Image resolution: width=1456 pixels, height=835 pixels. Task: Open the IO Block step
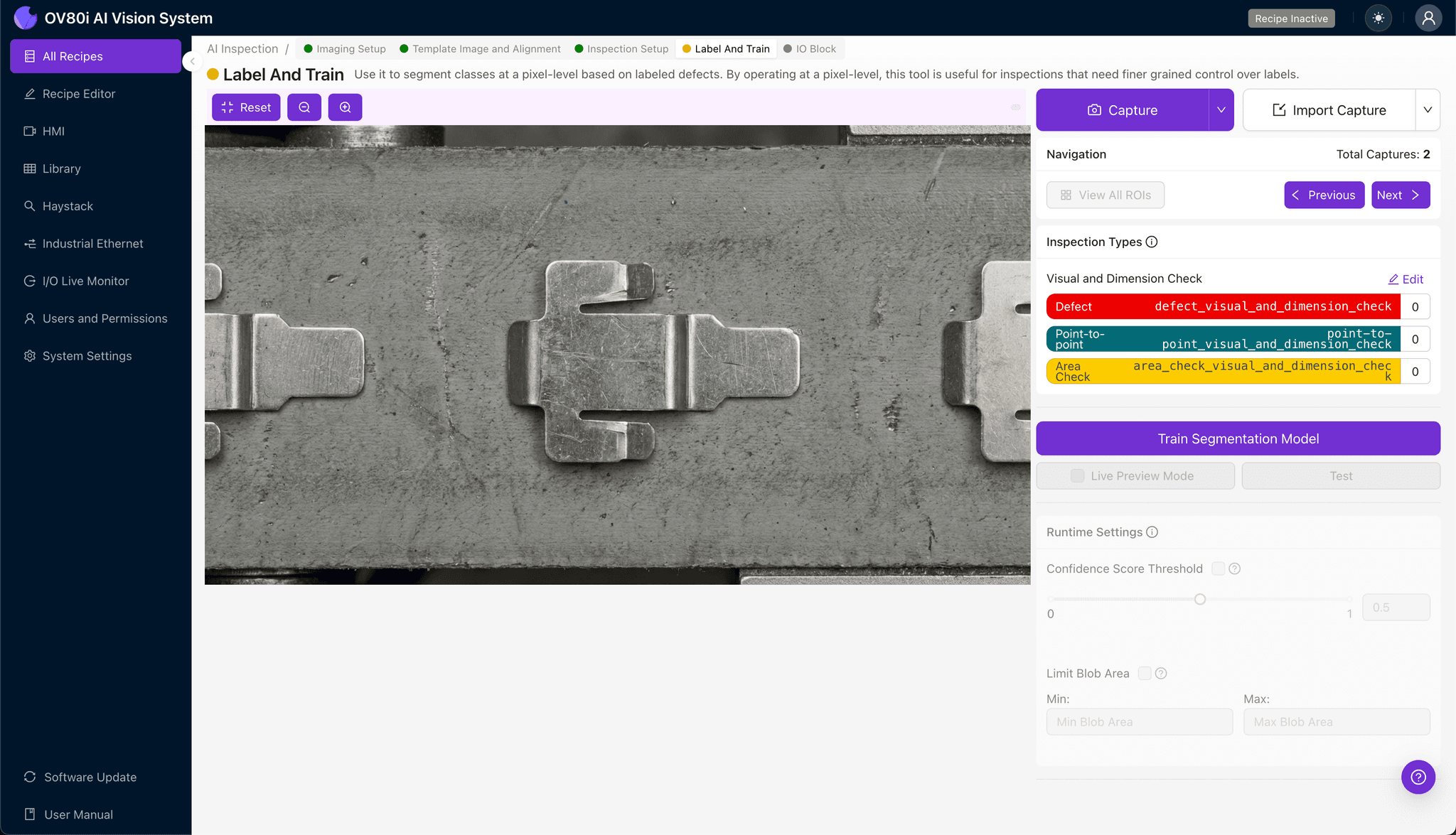[x=816, y=48]
